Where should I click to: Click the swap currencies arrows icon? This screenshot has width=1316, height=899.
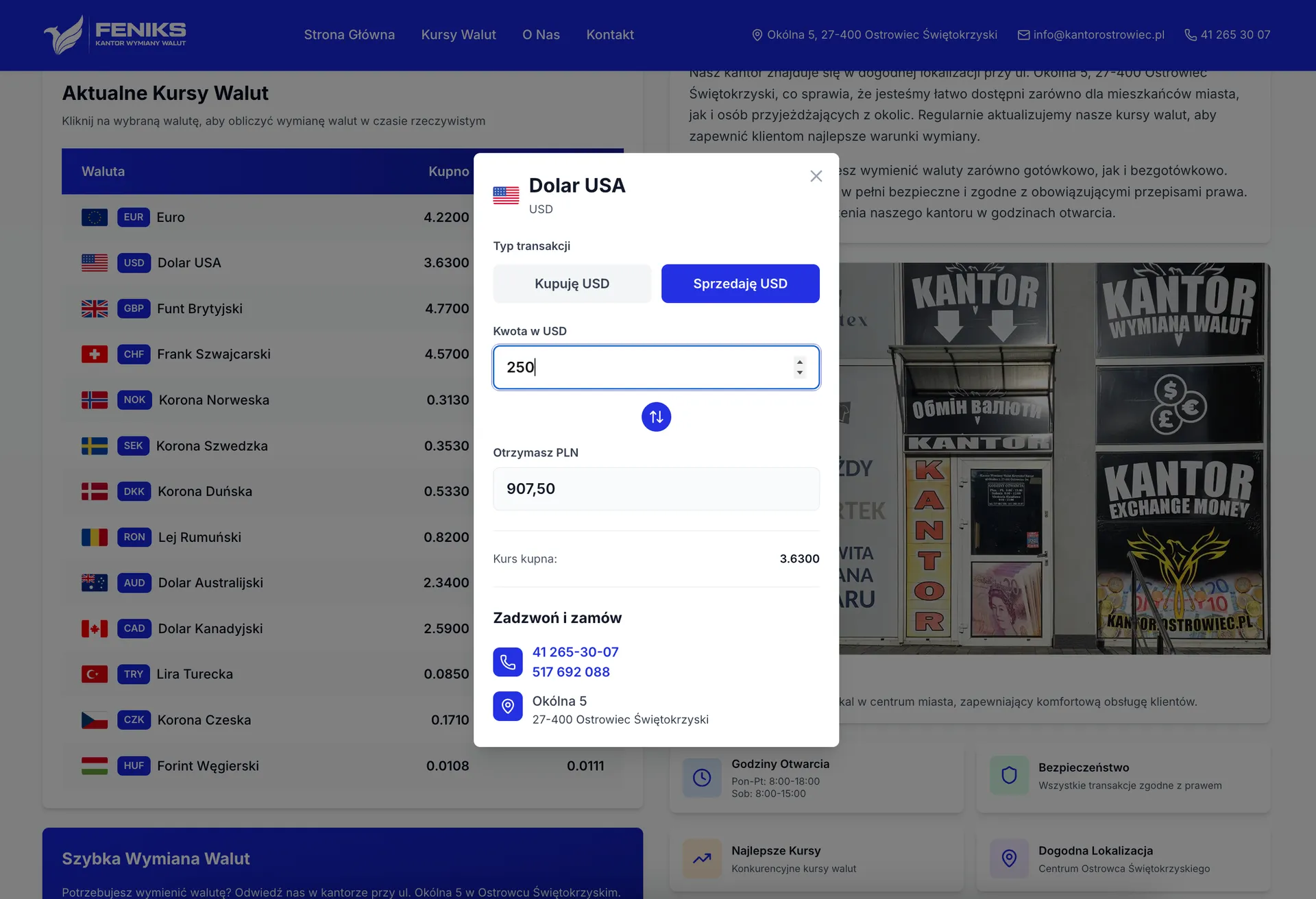[x=656, y=417]
